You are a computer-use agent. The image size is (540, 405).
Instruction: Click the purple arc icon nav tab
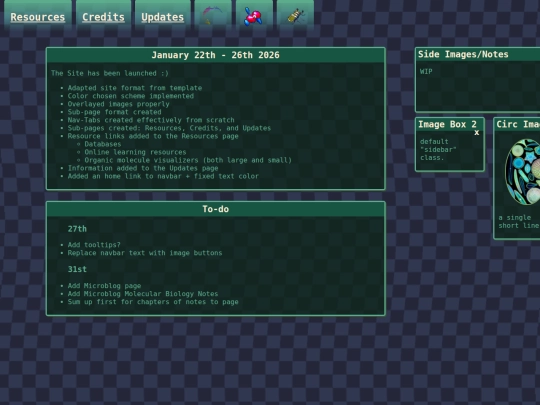(x=213, y=16)
